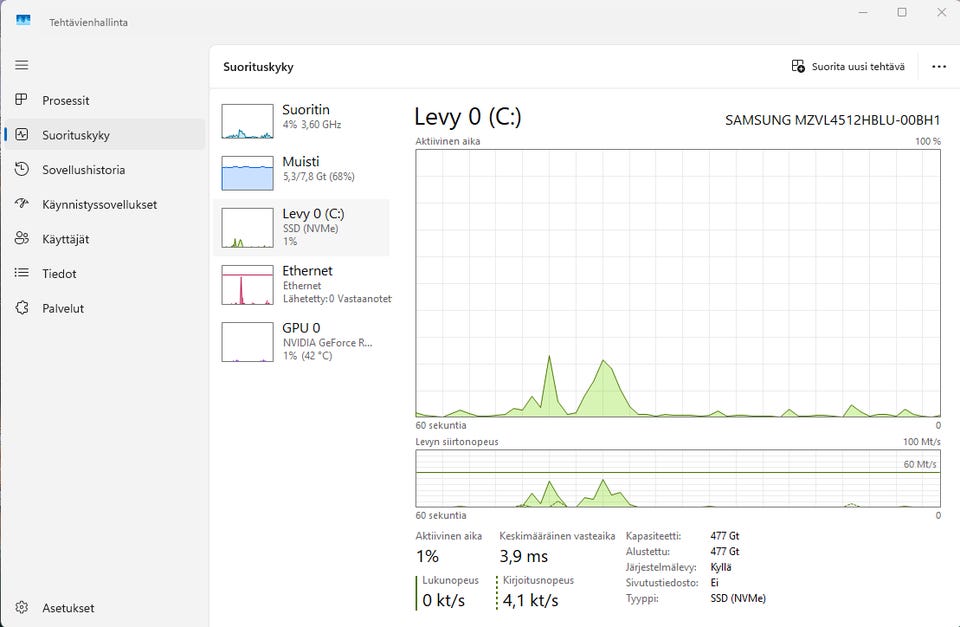The image size is (960, 627).
Task: Click the Tehtävienhallinta window title
Action: (x=88, y=22)
